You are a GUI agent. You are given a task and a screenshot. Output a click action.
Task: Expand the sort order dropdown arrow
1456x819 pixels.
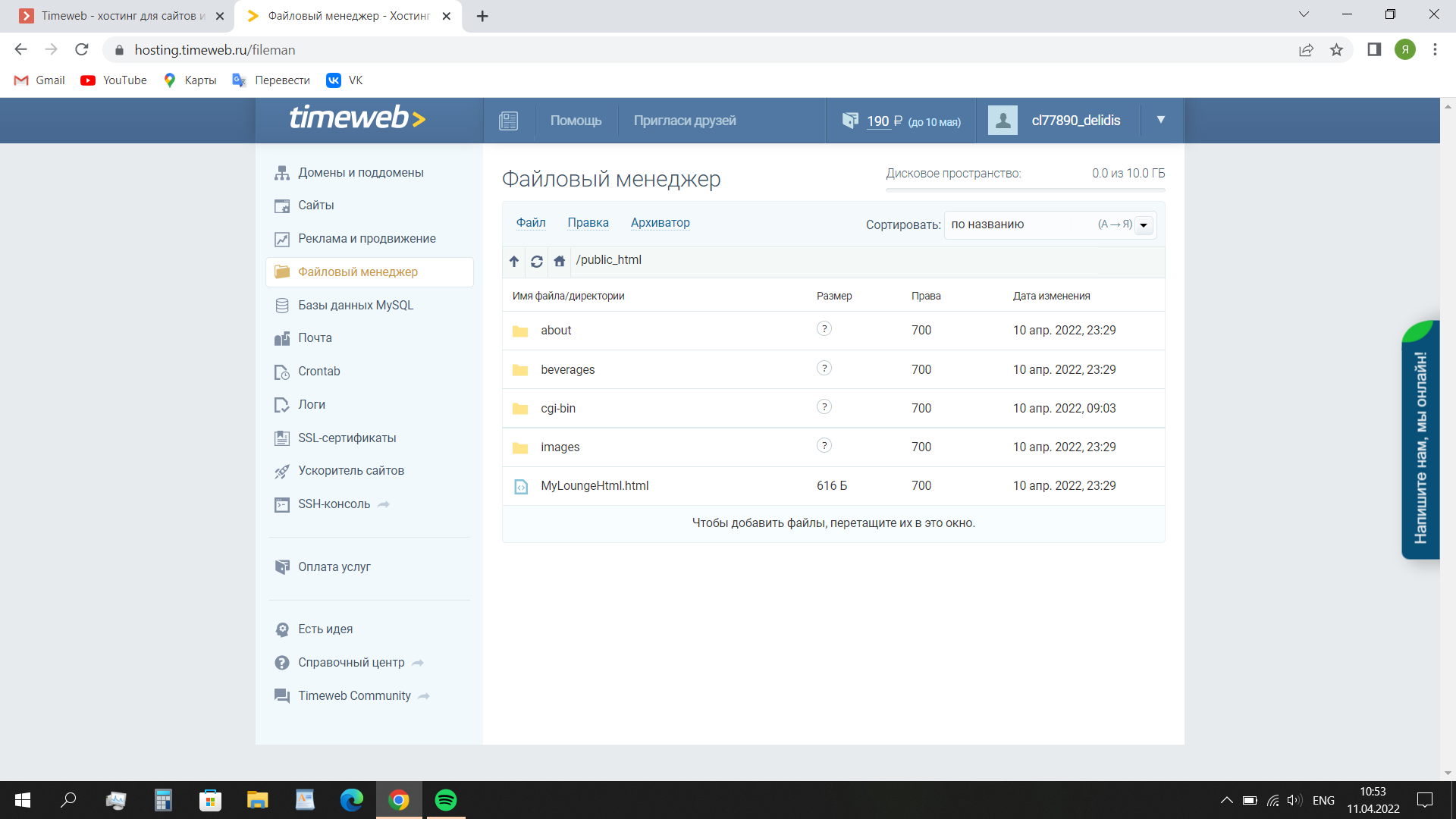tap(1144, 225)
